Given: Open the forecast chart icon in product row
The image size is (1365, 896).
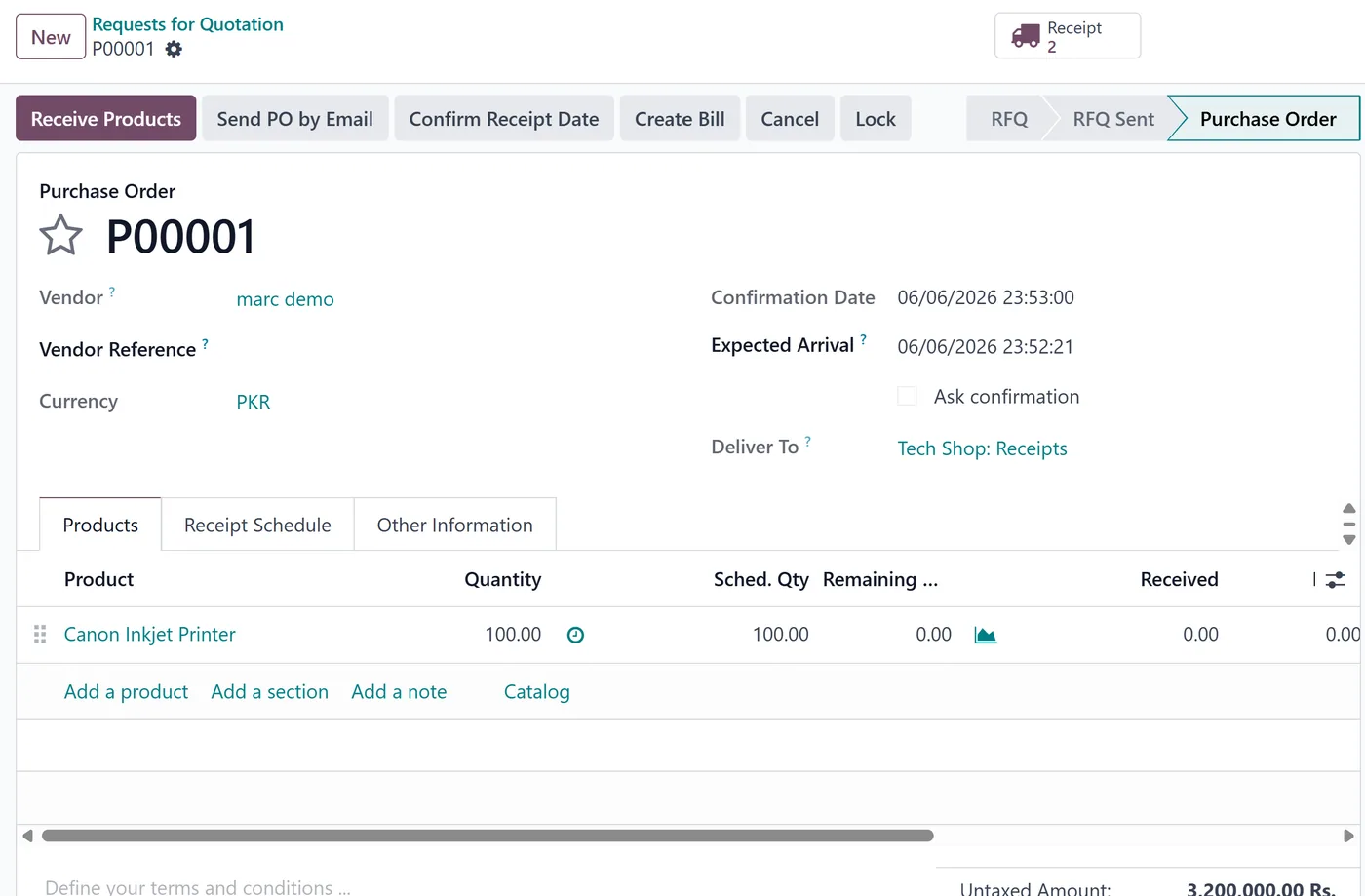Looking at the screenshot, I should coord(986,635).
